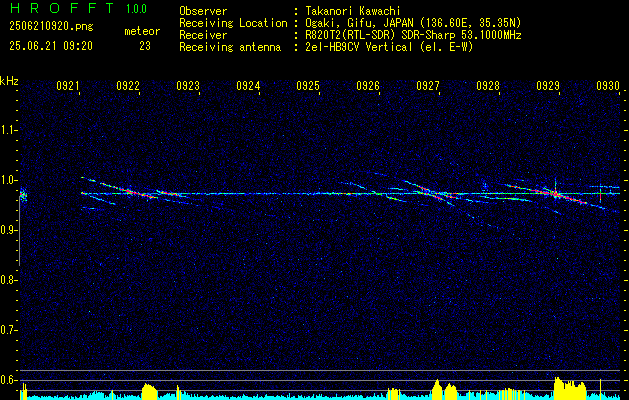Click the 0930 time marker
This screenshot has height=400, width=629.
[x=608, y=86]
